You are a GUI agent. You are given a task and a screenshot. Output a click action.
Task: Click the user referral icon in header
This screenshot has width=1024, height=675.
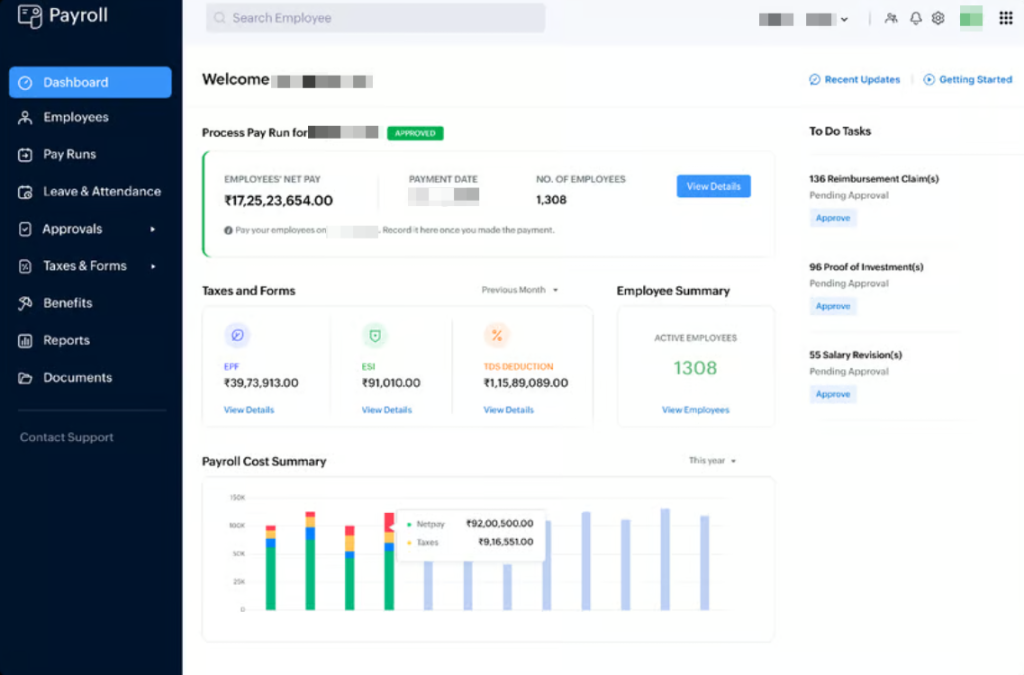click(x=891, y=18)
